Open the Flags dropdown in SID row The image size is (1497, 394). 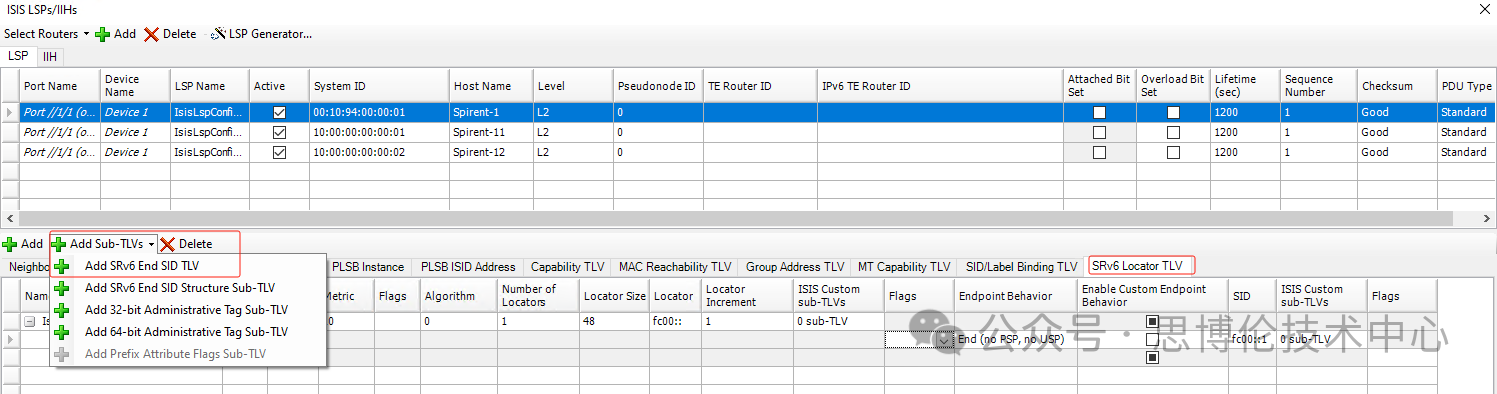945,340
